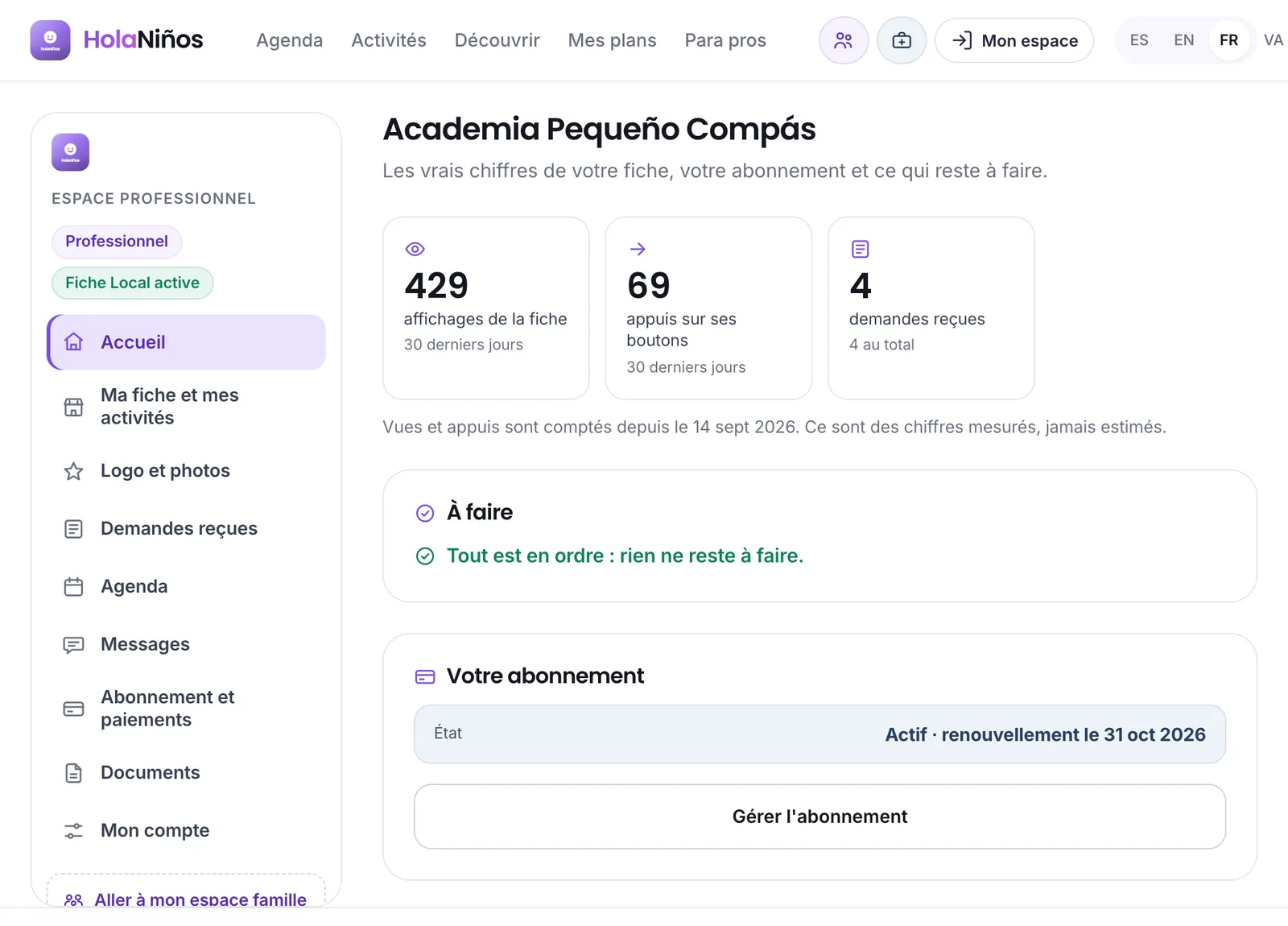Viewport: 1288px width, 926px height.
Task: Click the 429 affichages number
Action: [436, 286]
